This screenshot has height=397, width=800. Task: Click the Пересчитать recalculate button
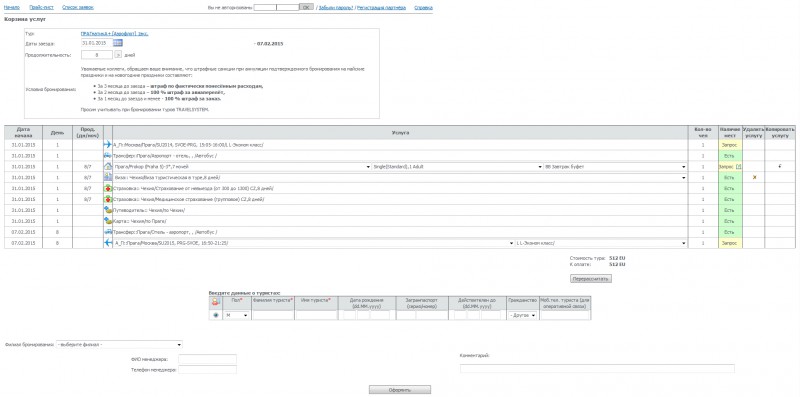point(590,279)
